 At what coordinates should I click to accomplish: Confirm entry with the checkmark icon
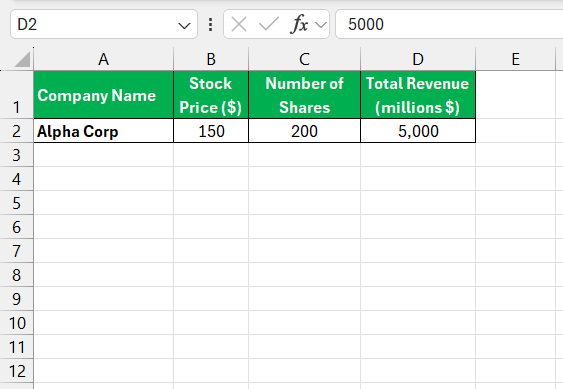(269, 24)
